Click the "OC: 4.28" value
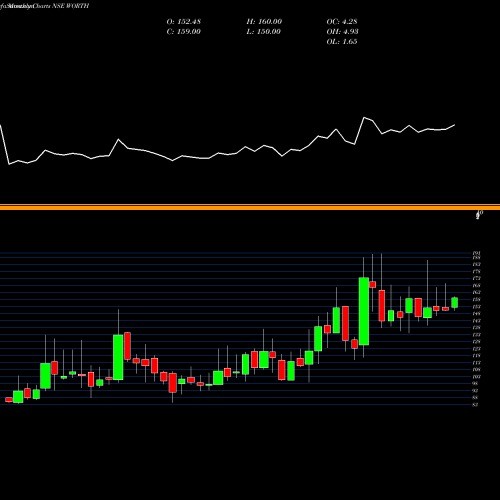Image resolution: width=500 pixels, height=500 pixels. [x=342, y=22]
